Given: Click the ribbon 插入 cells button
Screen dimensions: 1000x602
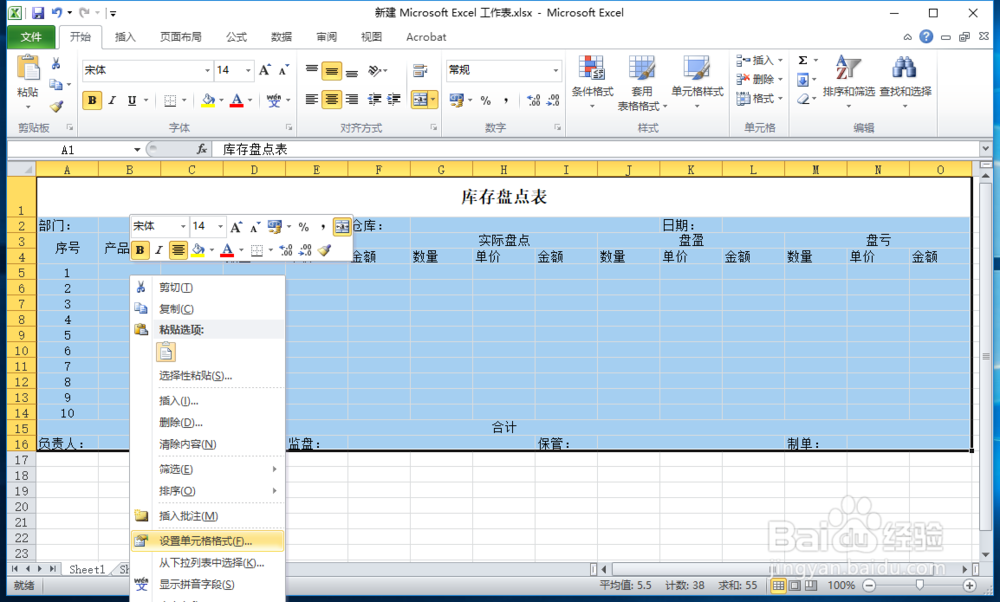Looking at the screenshot, I should [759, 61].
